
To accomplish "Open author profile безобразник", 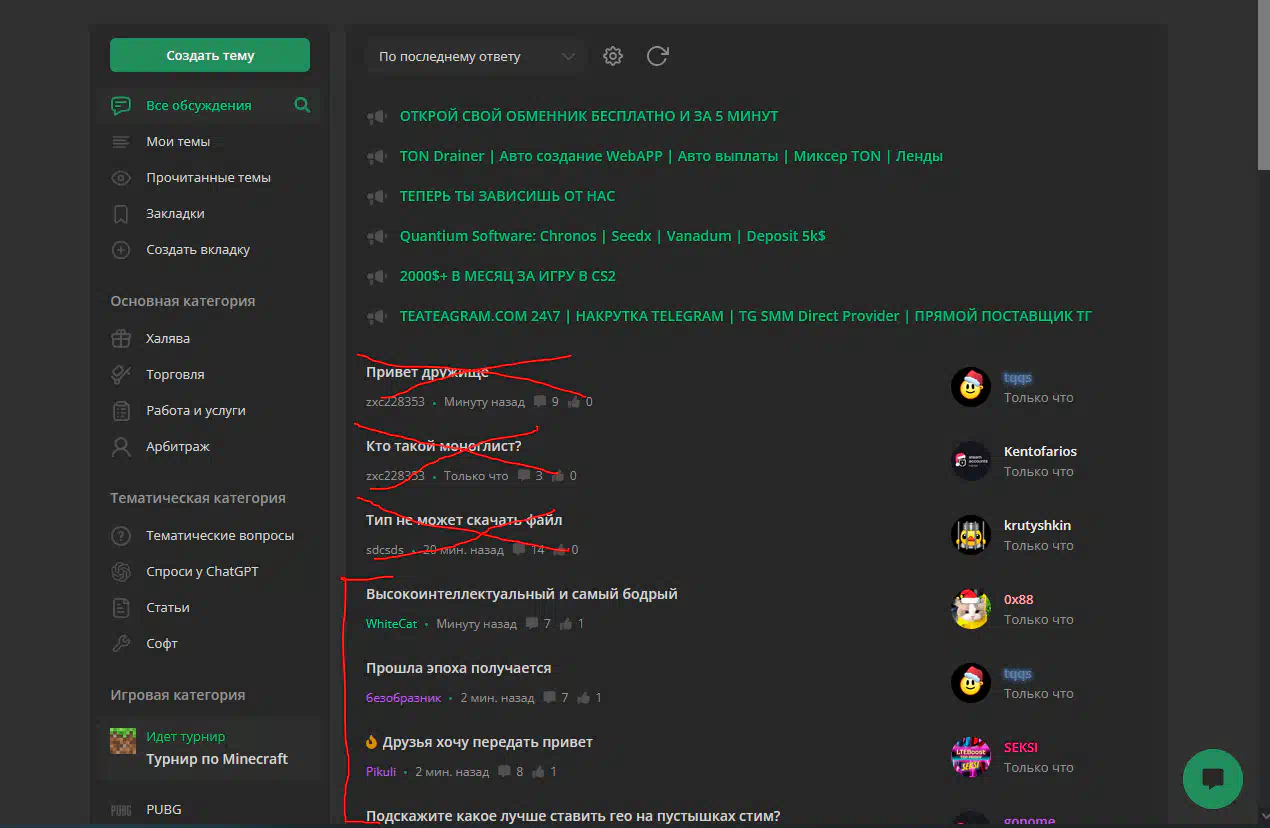I will [x=404, y=698].
